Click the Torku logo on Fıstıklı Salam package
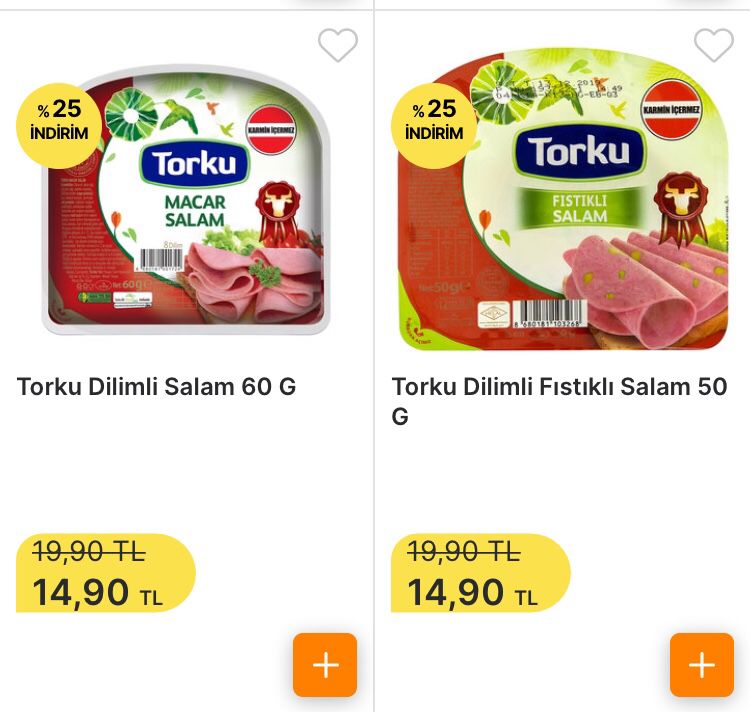 [x=579, y=151]
